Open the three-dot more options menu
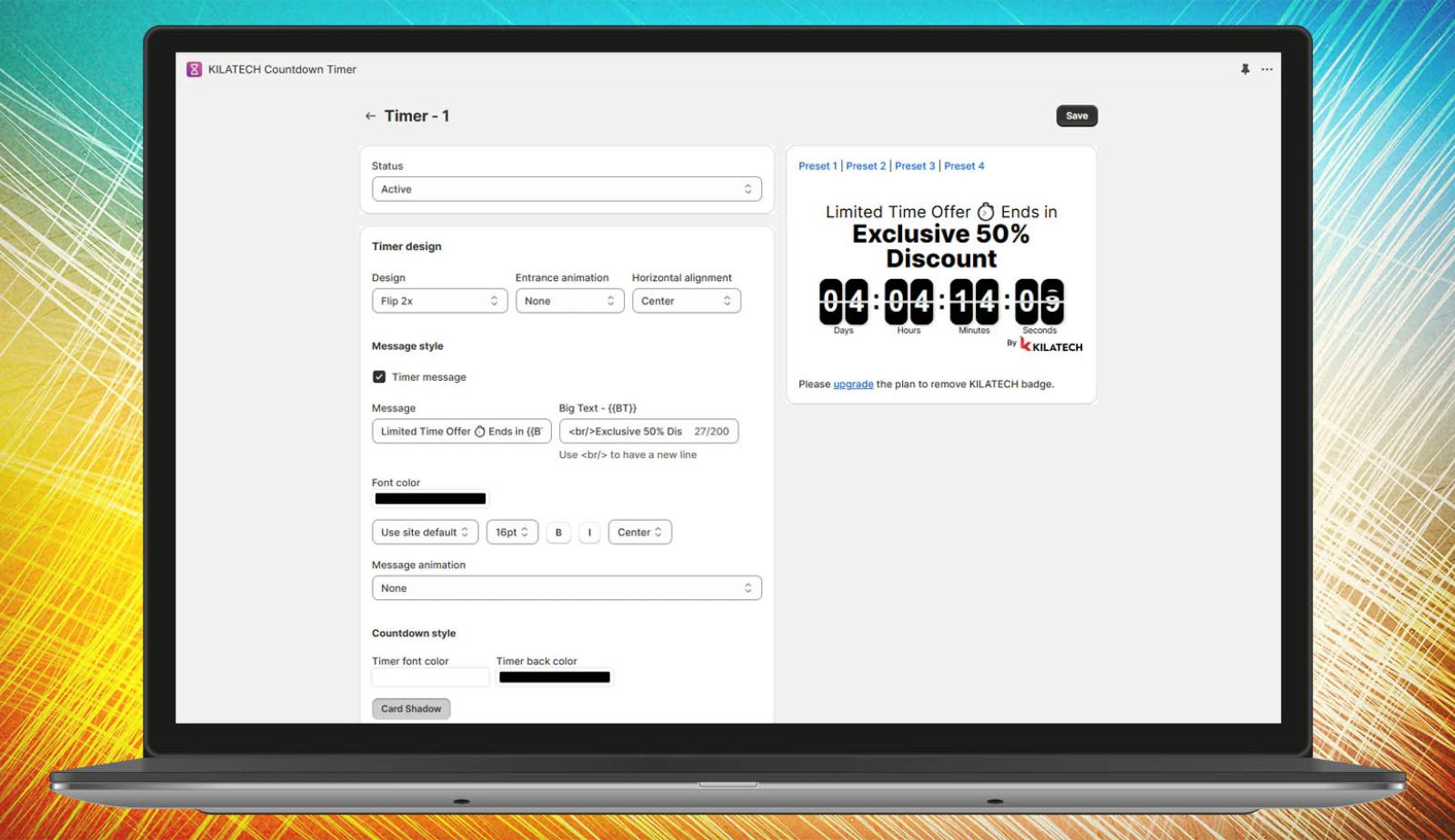This screenshot has height=840, width=1455. coord(1267,69)
